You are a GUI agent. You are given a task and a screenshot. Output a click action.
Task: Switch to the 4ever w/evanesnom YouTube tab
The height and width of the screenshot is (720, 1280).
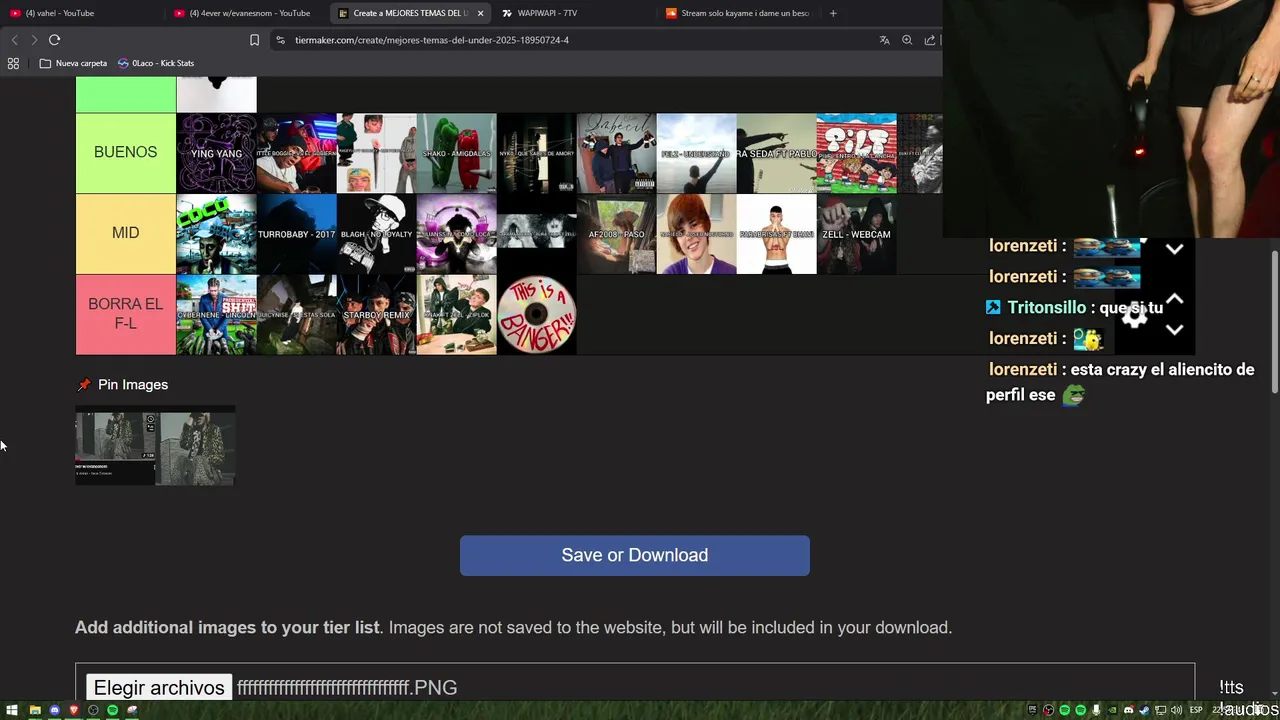pyautogui.click(x=247, y=13)
